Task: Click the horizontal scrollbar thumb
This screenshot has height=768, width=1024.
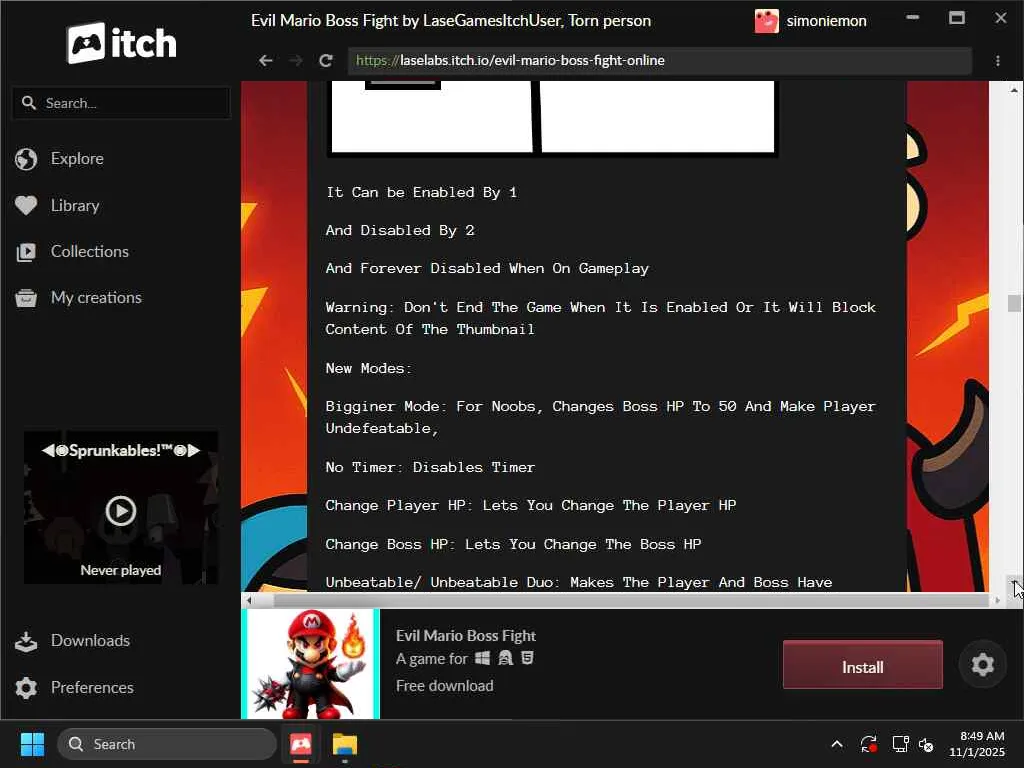Action: pos(631,600)
